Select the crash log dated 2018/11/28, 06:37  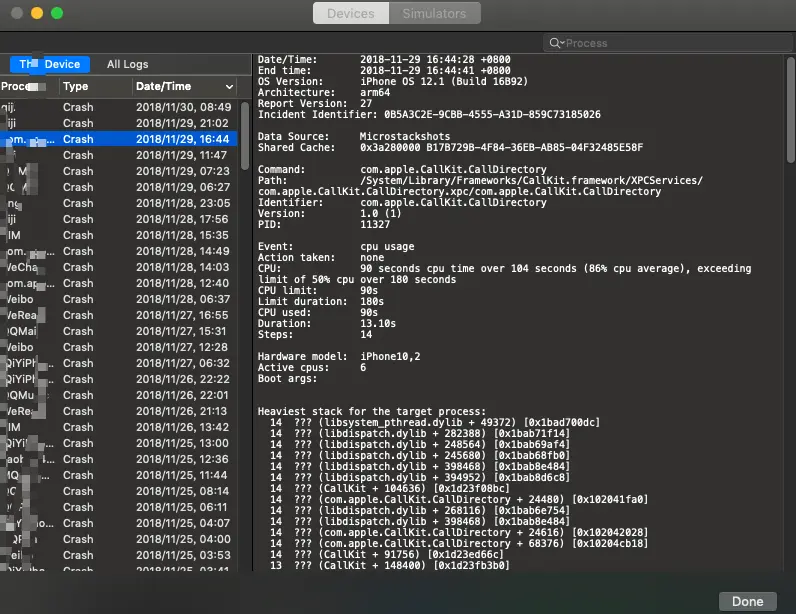click(119, 299)
